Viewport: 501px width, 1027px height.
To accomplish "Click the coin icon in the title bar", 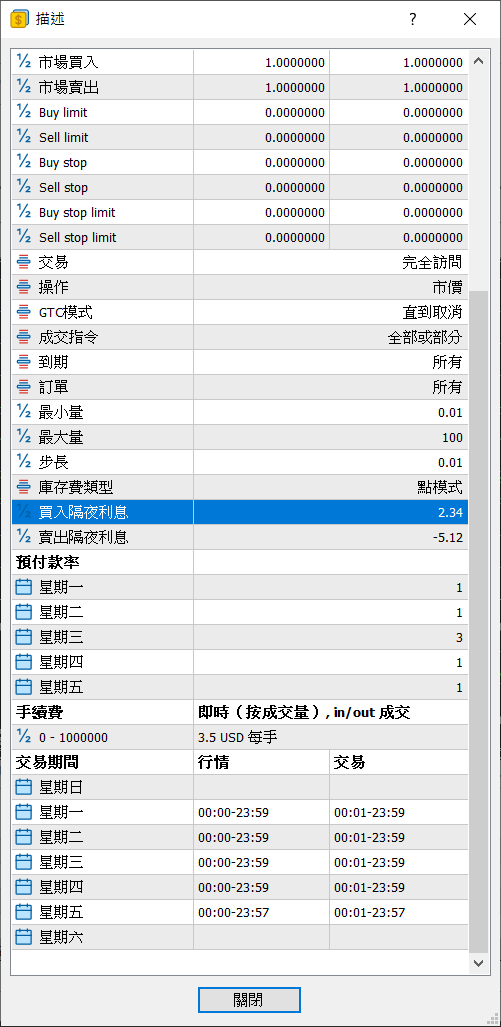I will [x=20, y=19].
